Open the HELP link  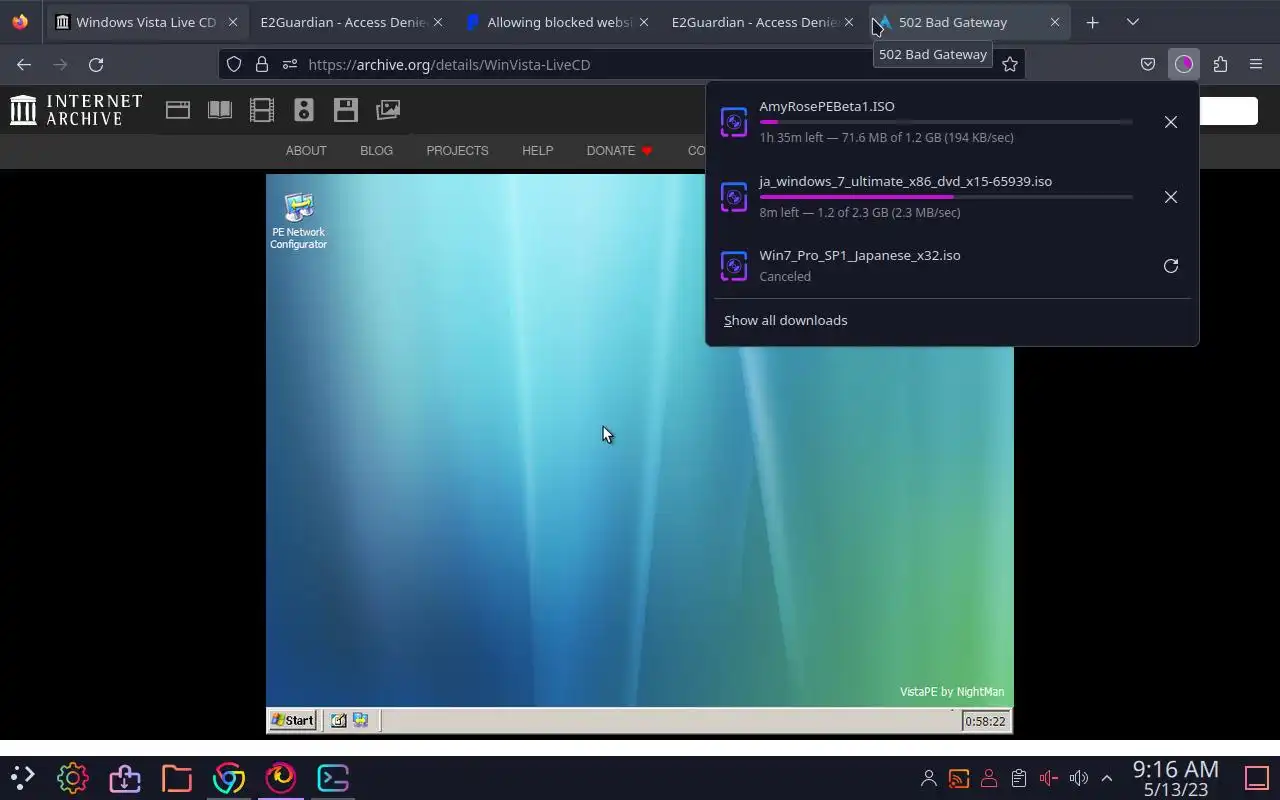[x=537, y=151]
